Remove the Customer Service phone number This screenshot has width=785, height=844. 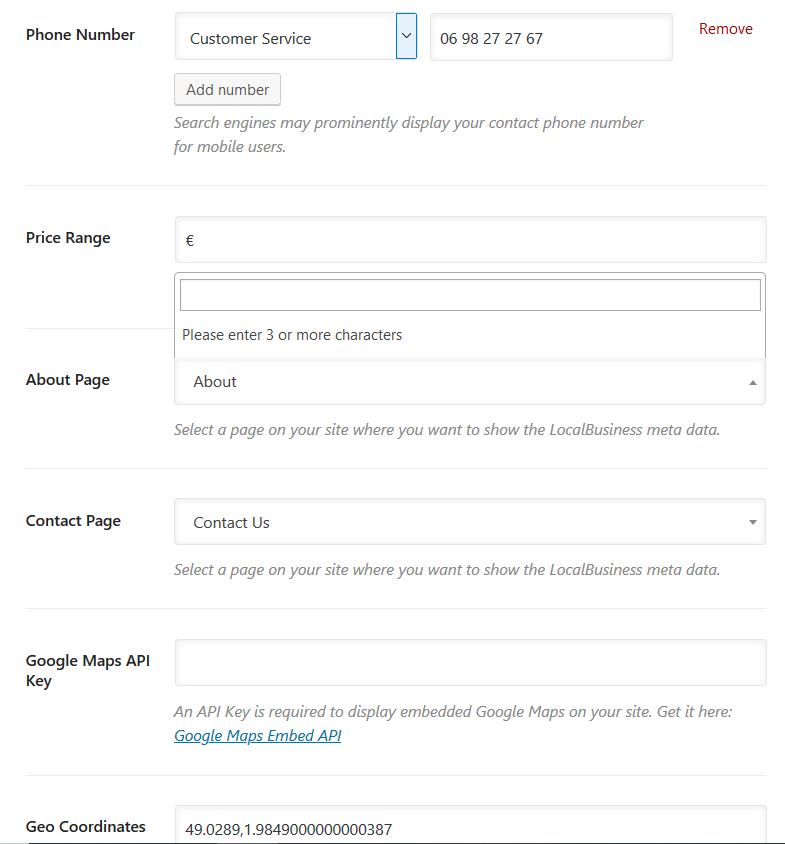pos(725,29)
